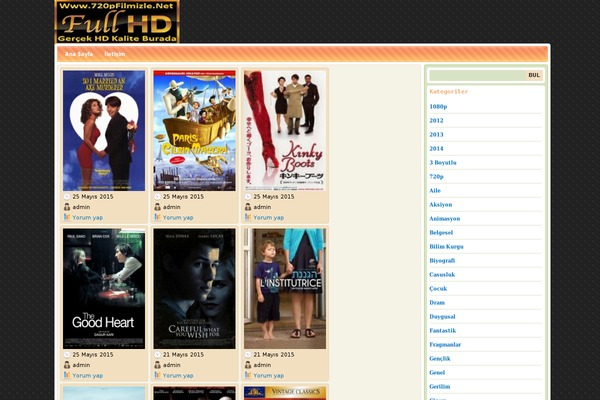The height and width of the screenshot is (400, 600).
Task: Select the Fragmanlar category
Action: [445, 344]
